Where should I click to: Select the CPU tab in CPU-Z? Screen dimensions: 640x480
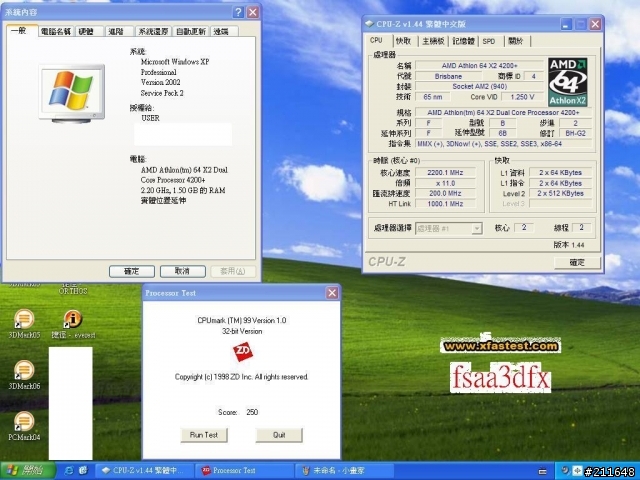coord(376,40)
